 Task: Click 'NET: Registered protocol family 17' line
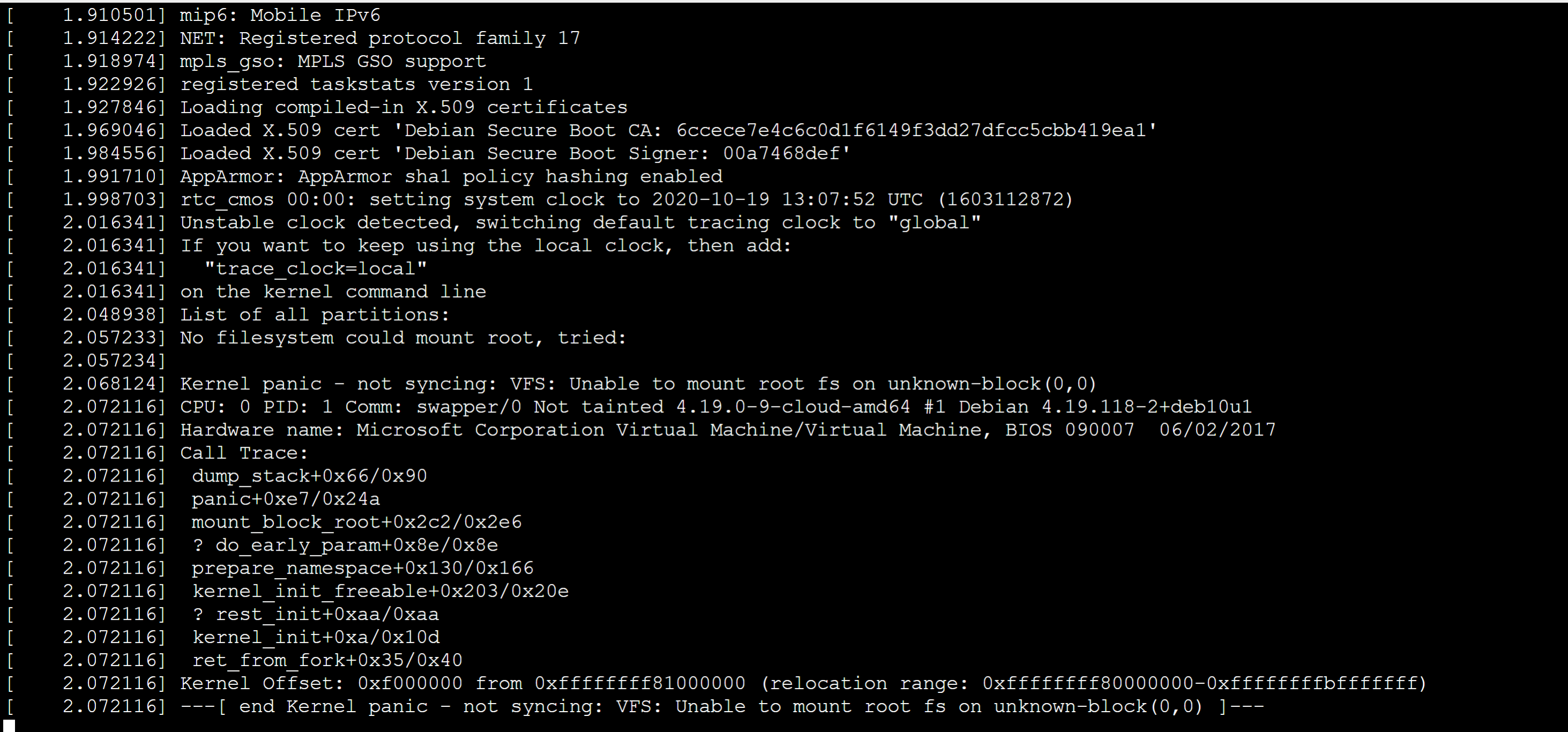coord(380,39)
